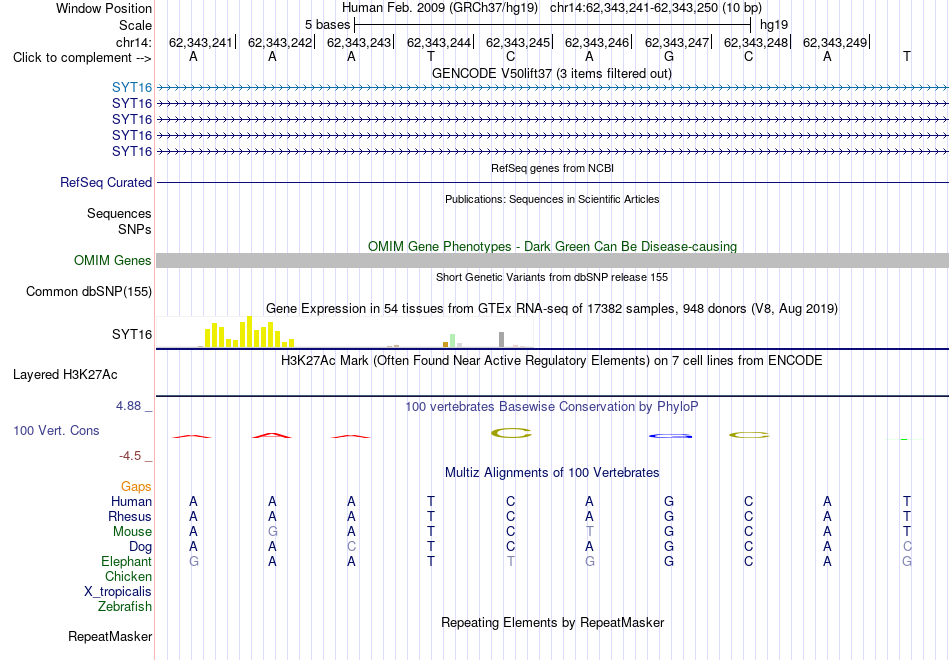Click the reference base G under 62,343,247
Image resolution: width=950 pixels, height=660 pixels.
pyautogui.click(x=669, y=56)
